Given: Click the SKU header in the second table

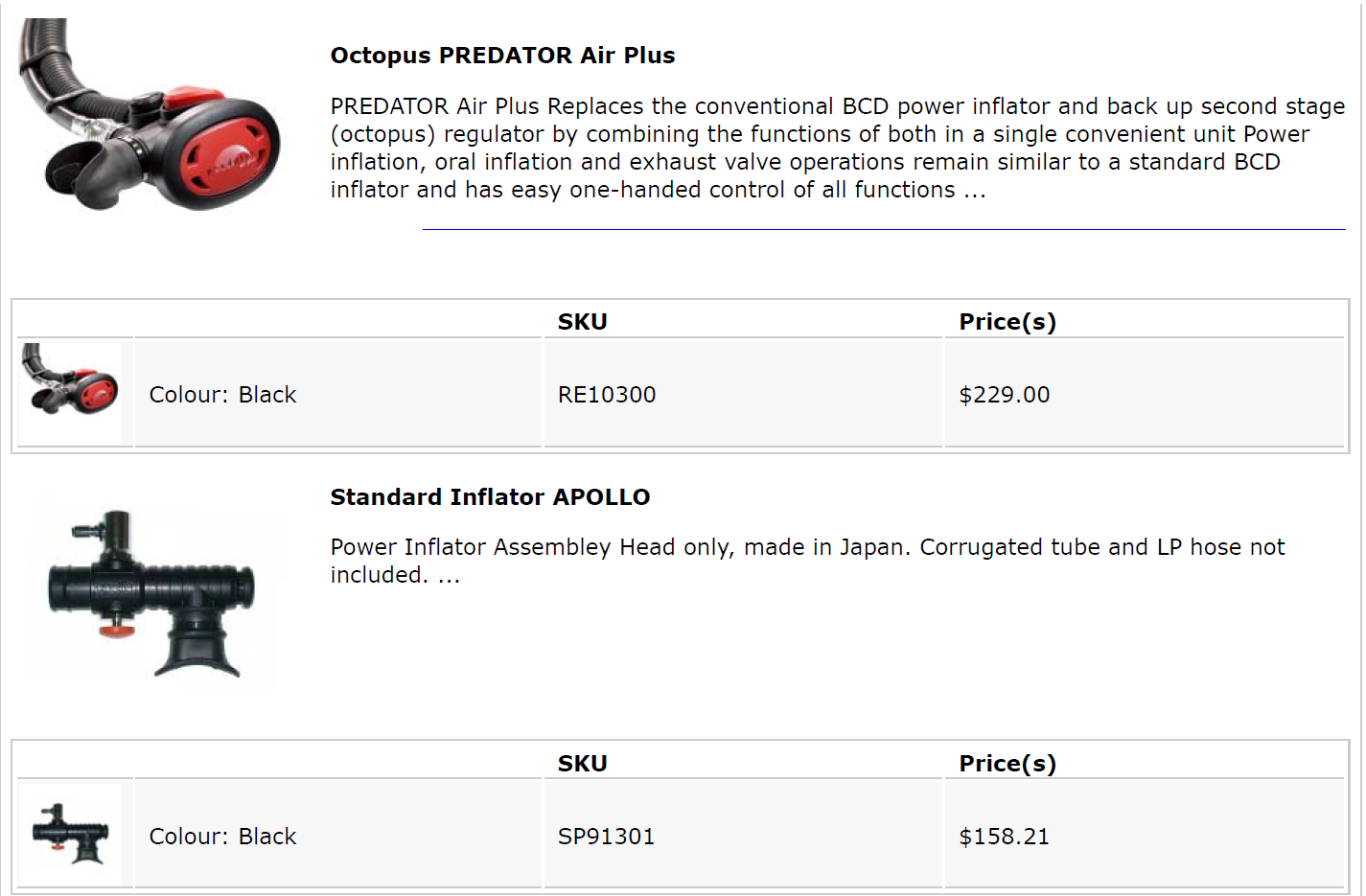Looking at the screenshot, I should pos(583,764).
